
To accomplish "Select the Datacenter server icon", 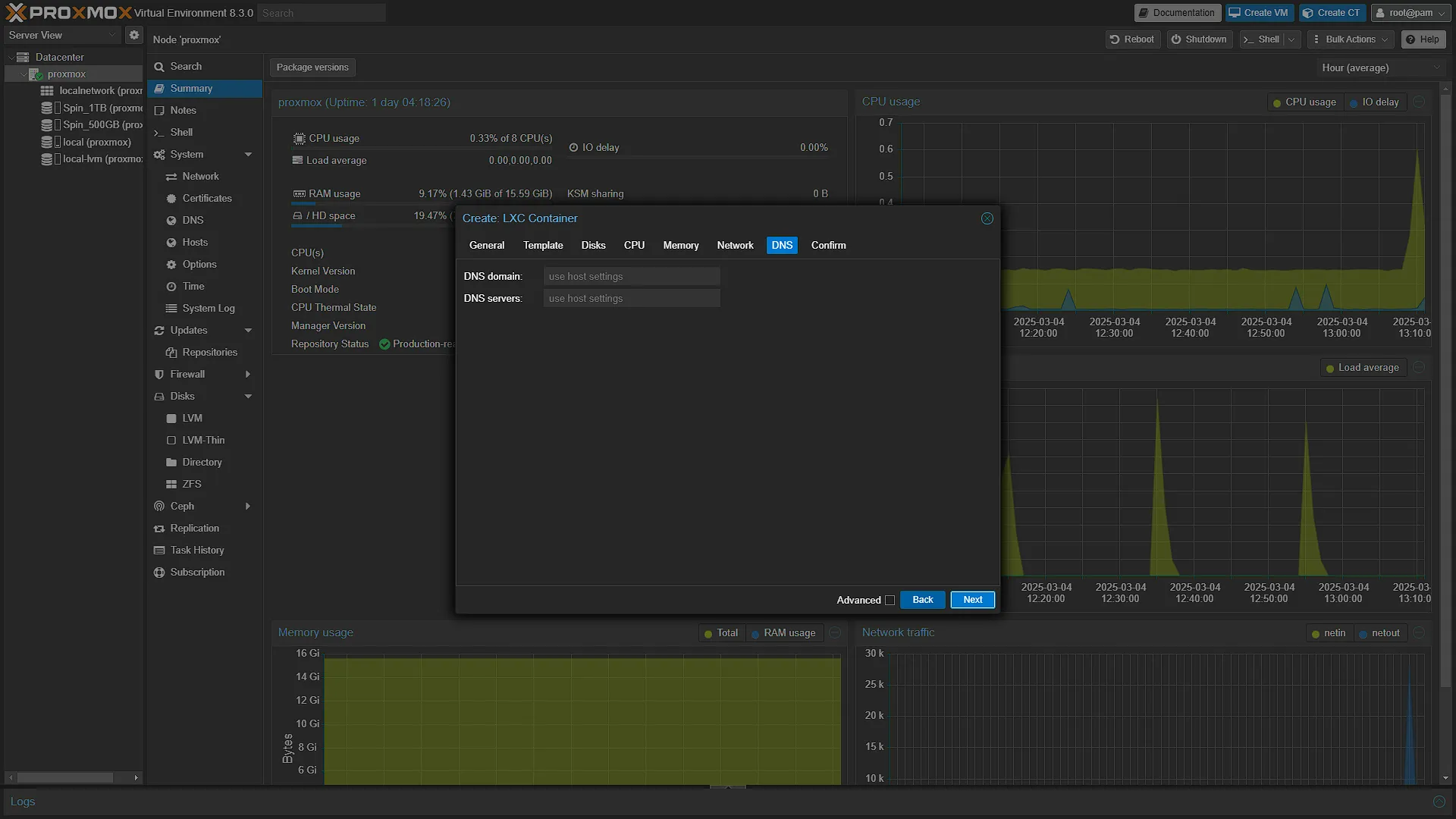I will [x=23, y=57].
